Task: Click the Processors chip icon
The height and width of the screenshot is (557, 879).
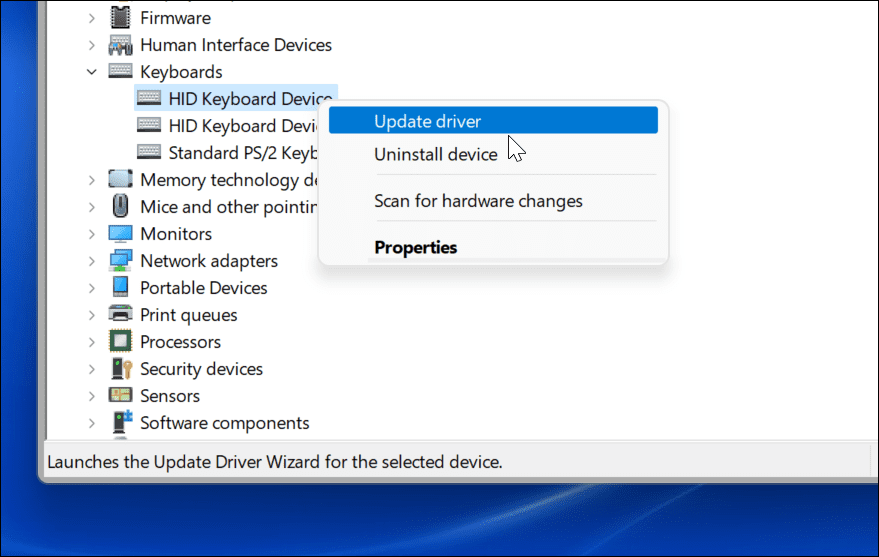Action: 120,342
